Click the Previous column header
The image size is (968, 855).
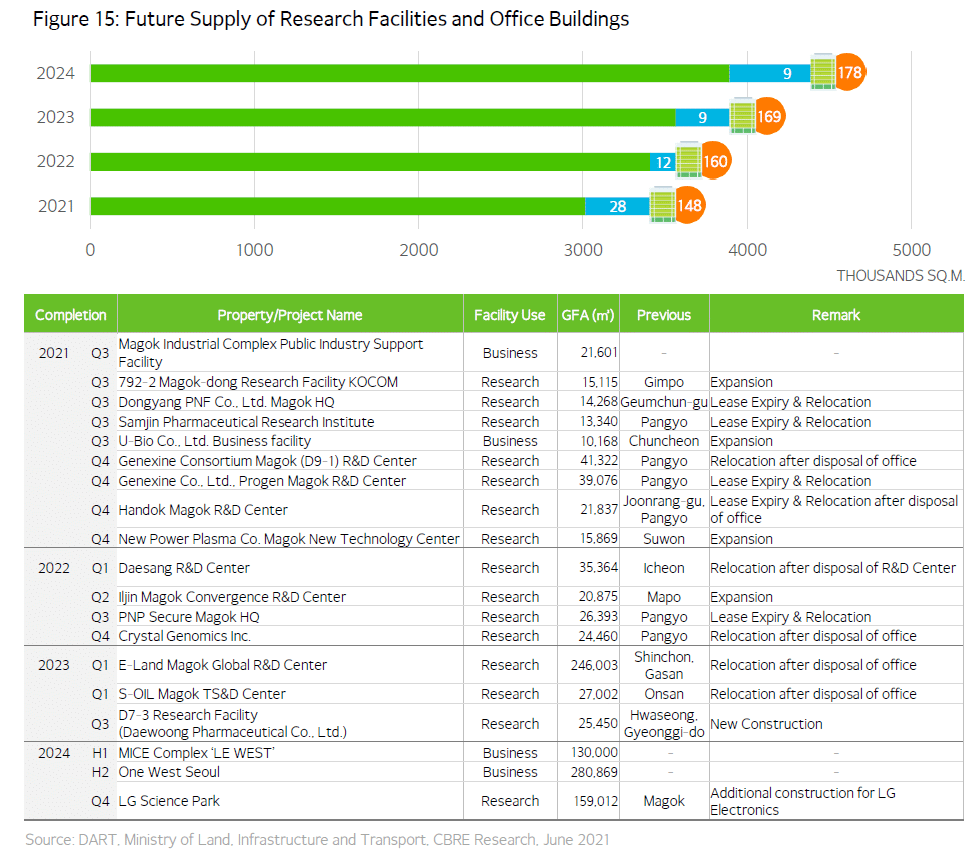(x=664, y=315)
